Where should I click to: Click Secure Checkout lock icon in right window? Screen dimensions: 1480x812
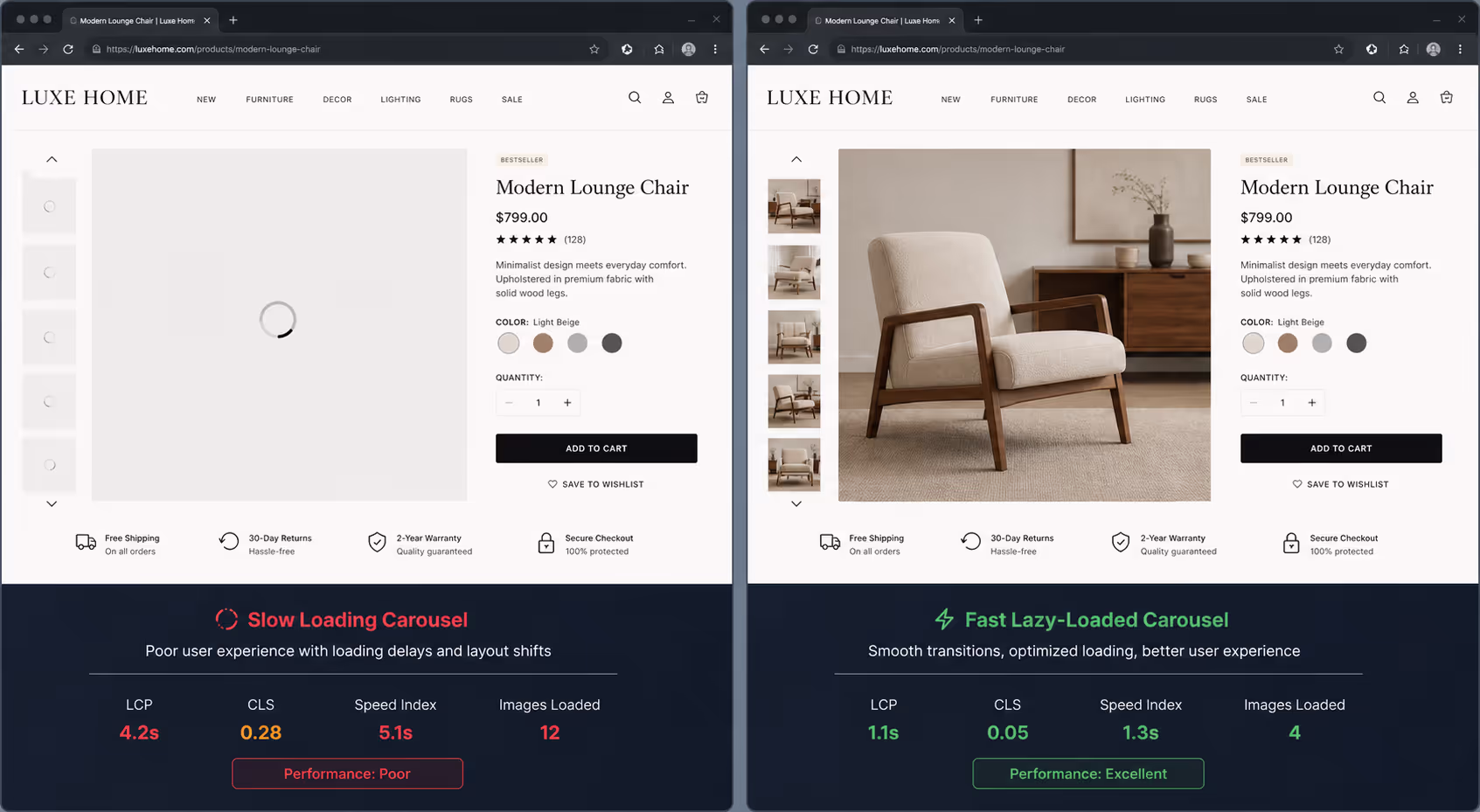tap(1291, 543)
